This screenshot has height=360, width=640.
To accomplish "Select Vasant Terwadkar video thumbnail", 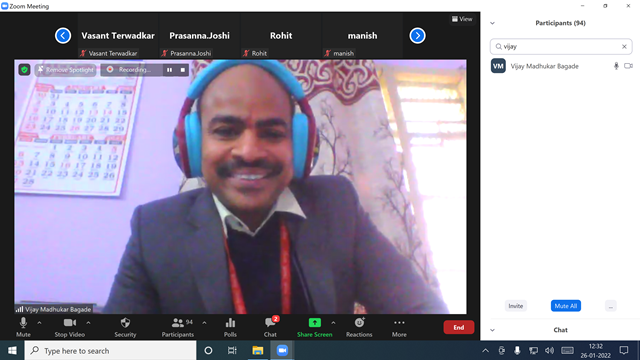I will (118, 36).
